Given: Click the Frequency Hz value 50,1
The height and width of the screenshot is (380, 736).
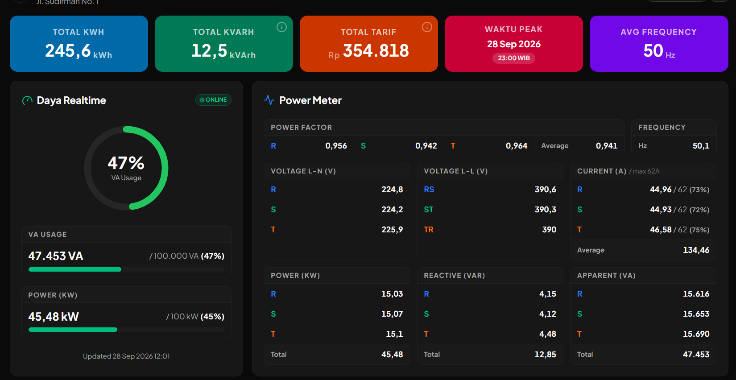Looking at the screenshot, I should 701,146.
